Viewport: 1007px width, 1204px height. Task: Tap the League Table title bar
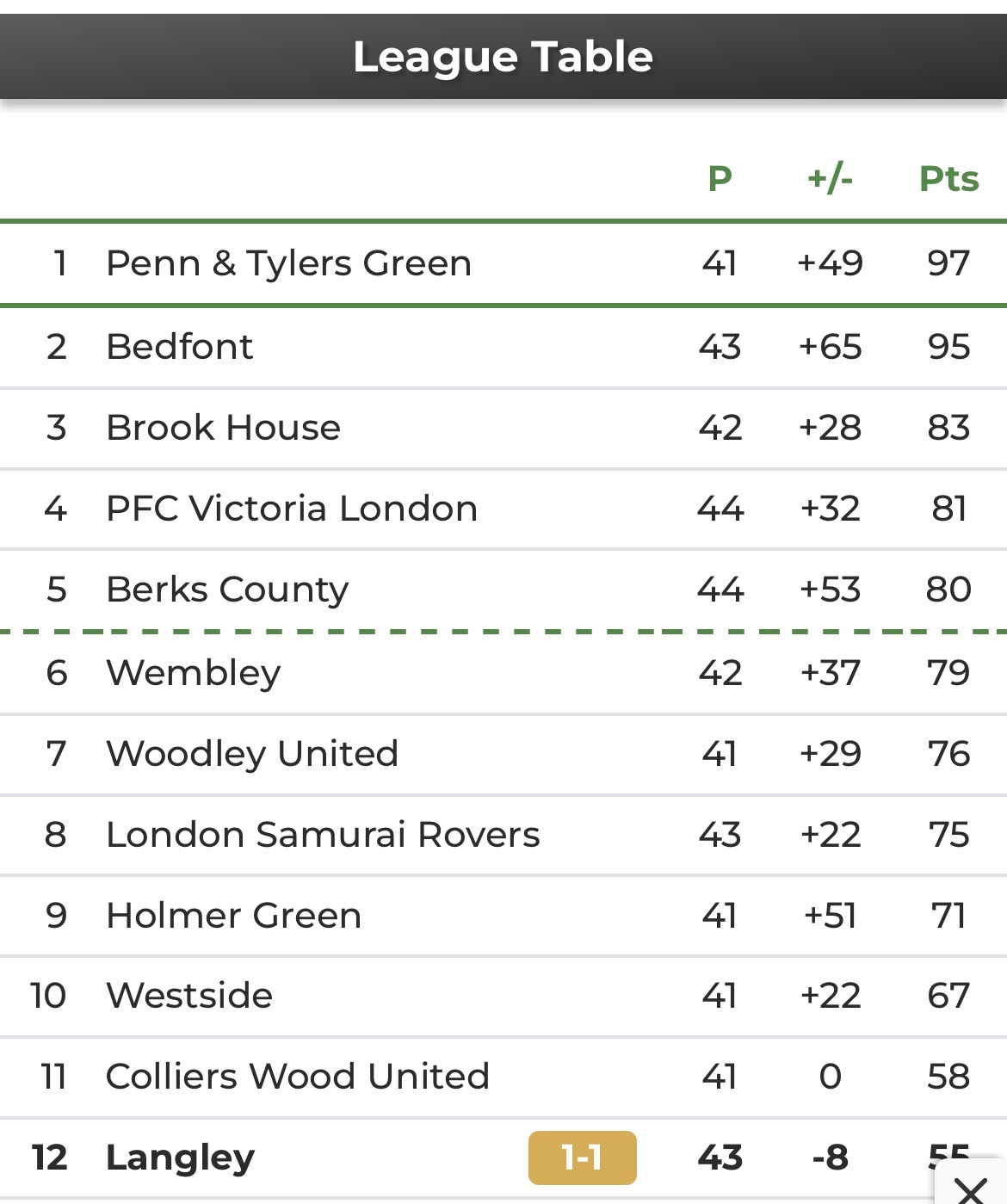tap(504, 57)
